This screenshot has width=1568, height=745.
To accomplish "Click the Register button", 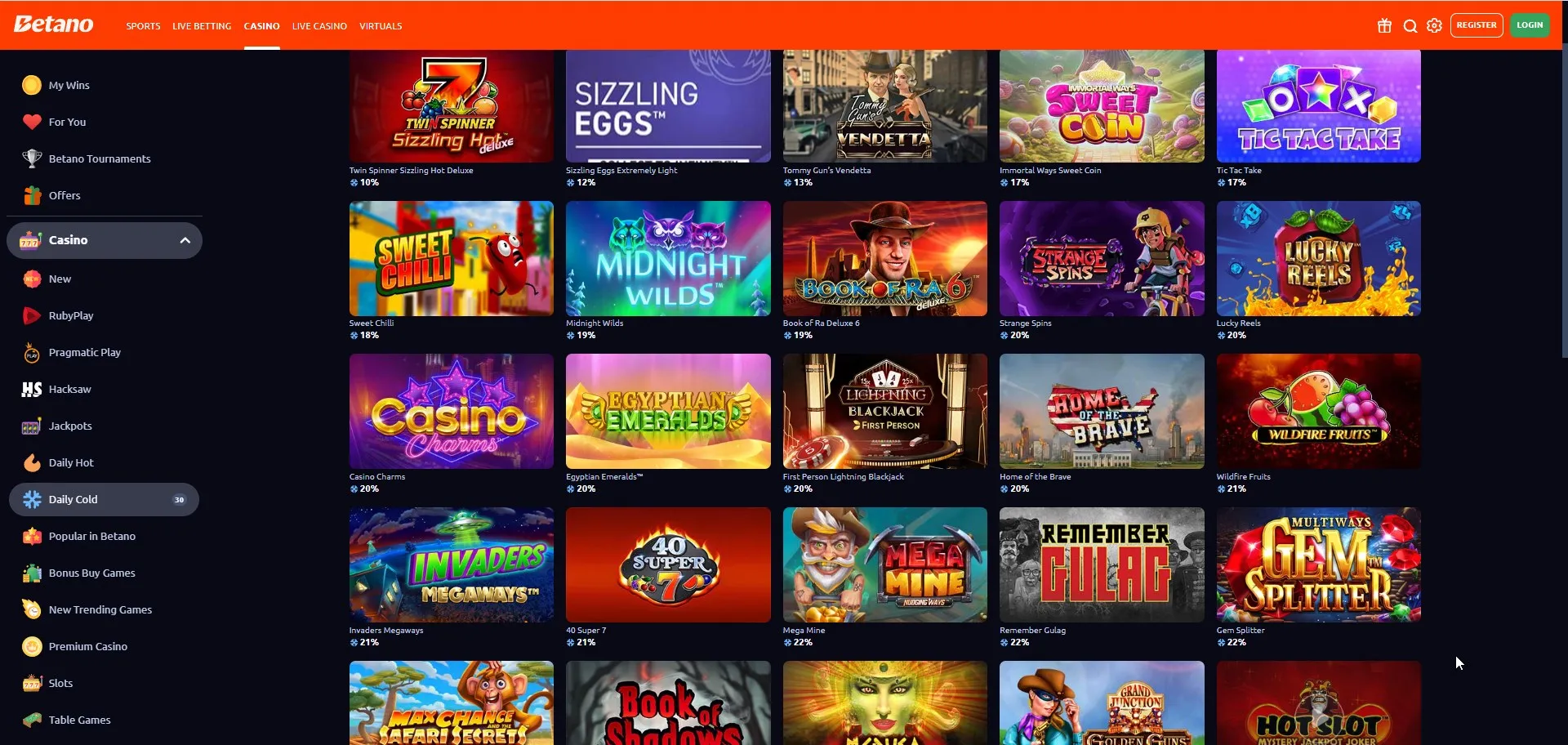I will tap(1477, 25).
